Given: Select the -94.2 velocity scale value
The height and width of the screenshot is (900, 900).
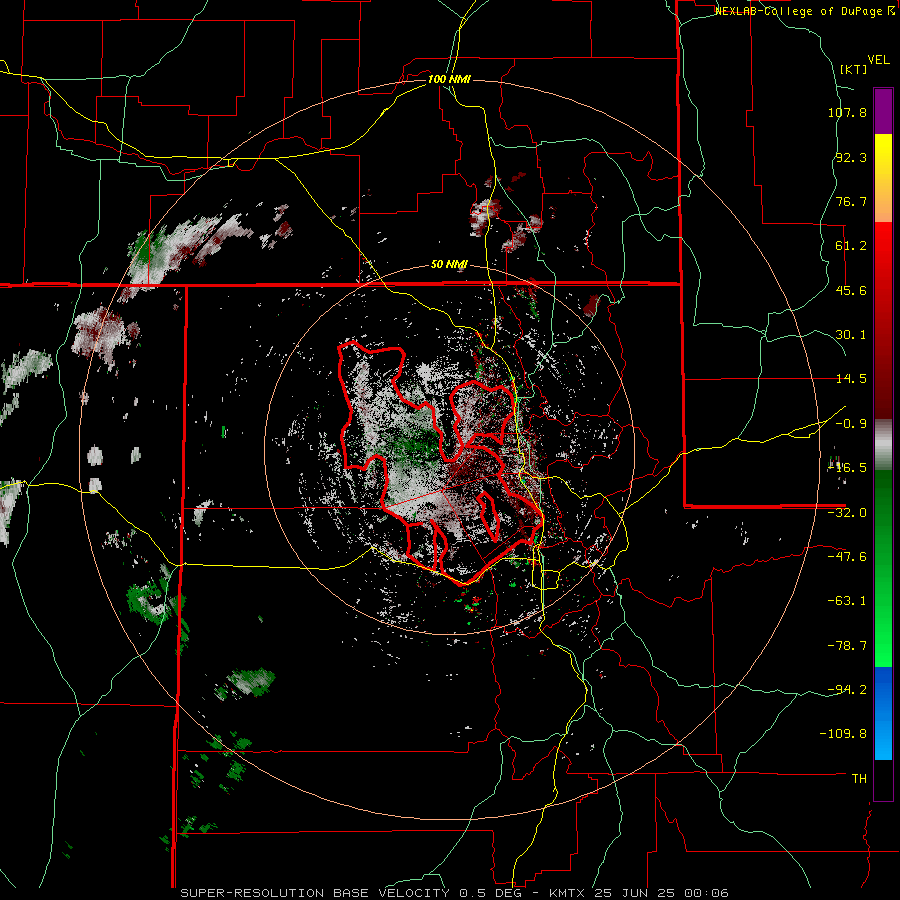Looking at the screenshot, I should (x=847, y=690).
